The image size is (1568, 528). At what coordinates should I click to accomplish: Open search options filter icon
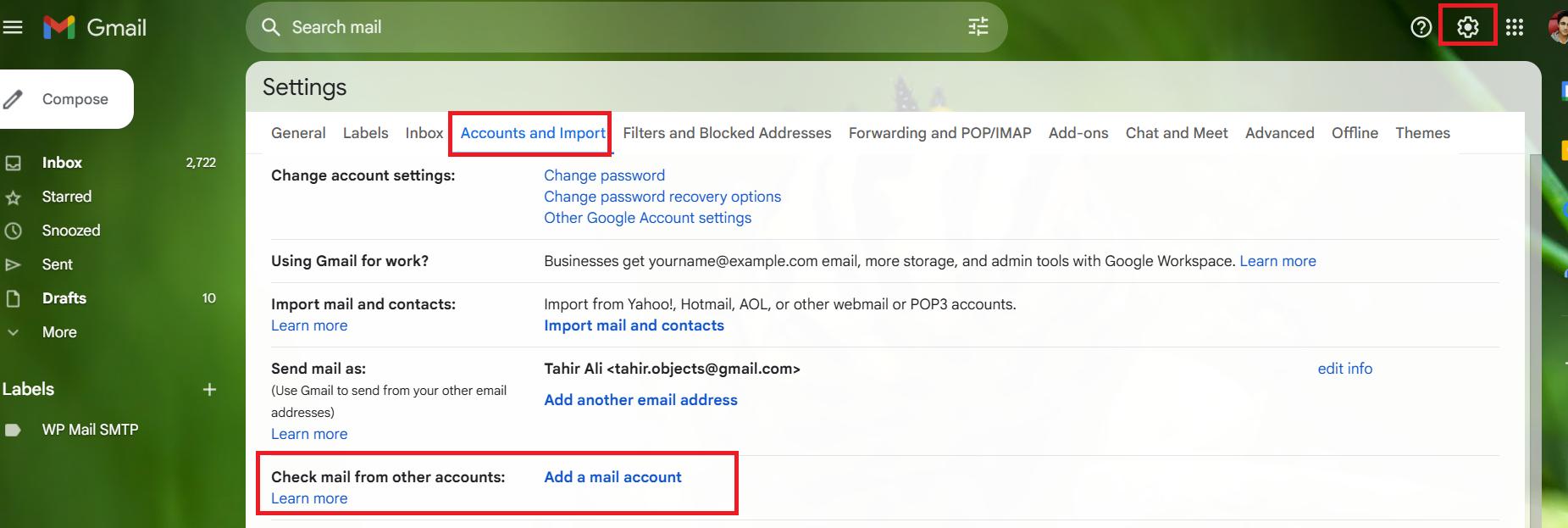(x=978, y=27)
